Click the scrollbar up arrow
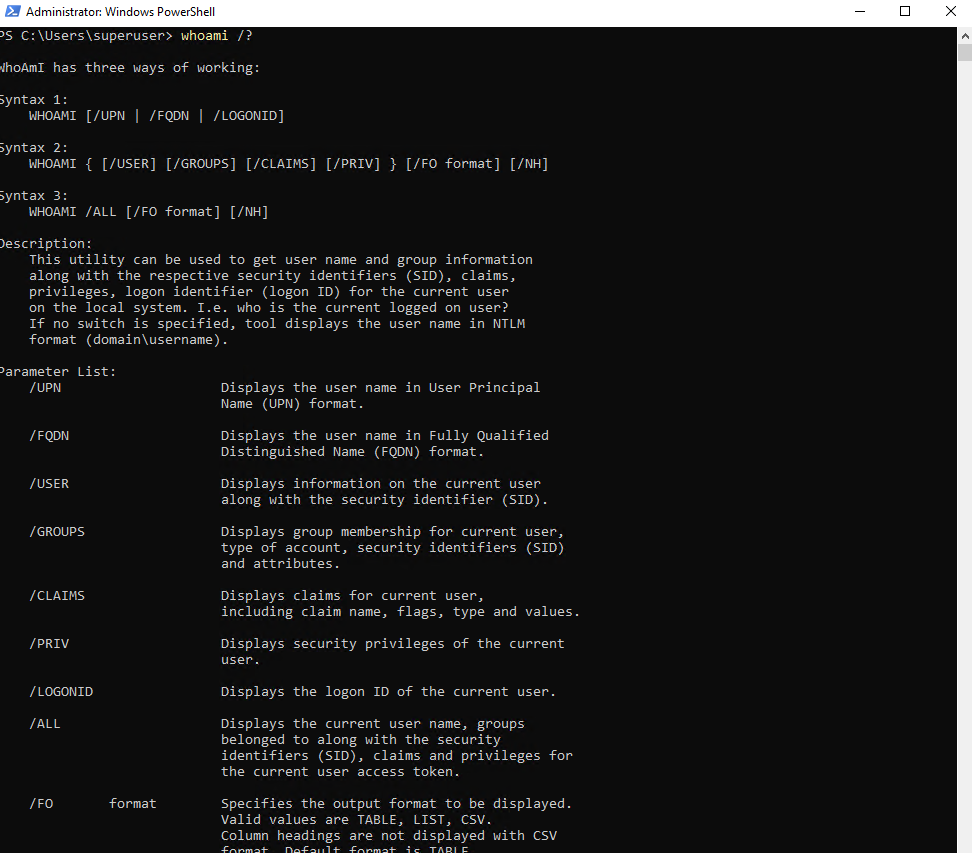 (965, 36)
